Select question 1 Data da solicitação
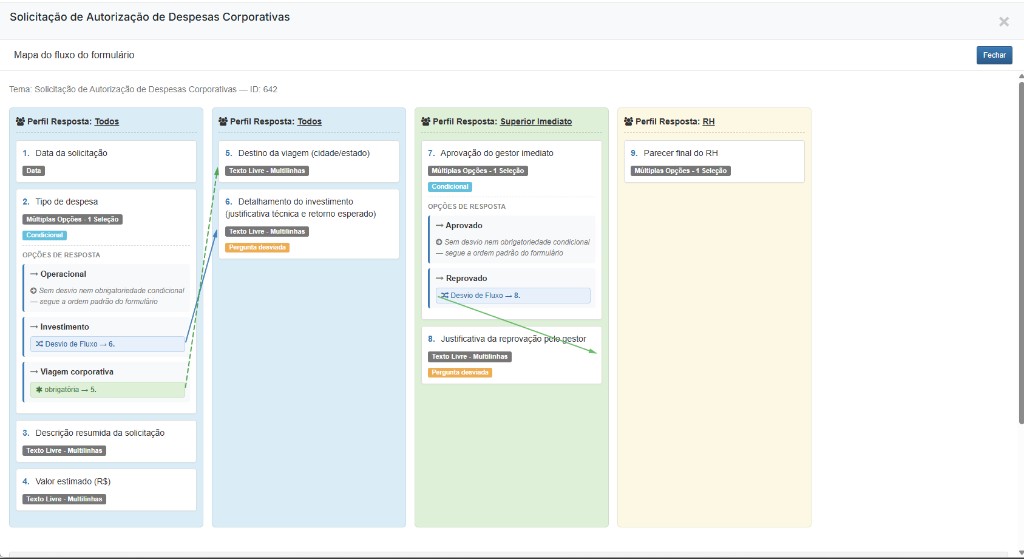 [106, 161]
